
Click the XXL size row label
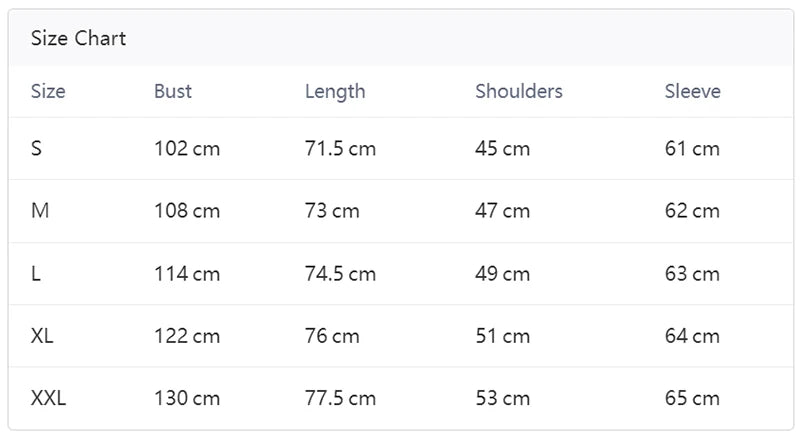[48, 398]
